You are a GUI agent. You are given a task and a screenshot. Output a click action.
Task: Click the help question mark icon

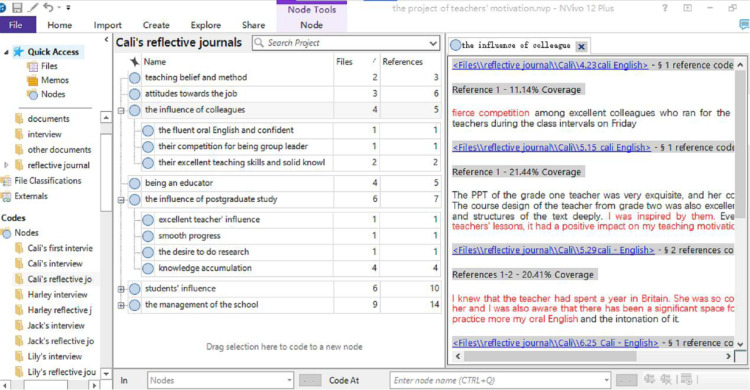point(665,8)
